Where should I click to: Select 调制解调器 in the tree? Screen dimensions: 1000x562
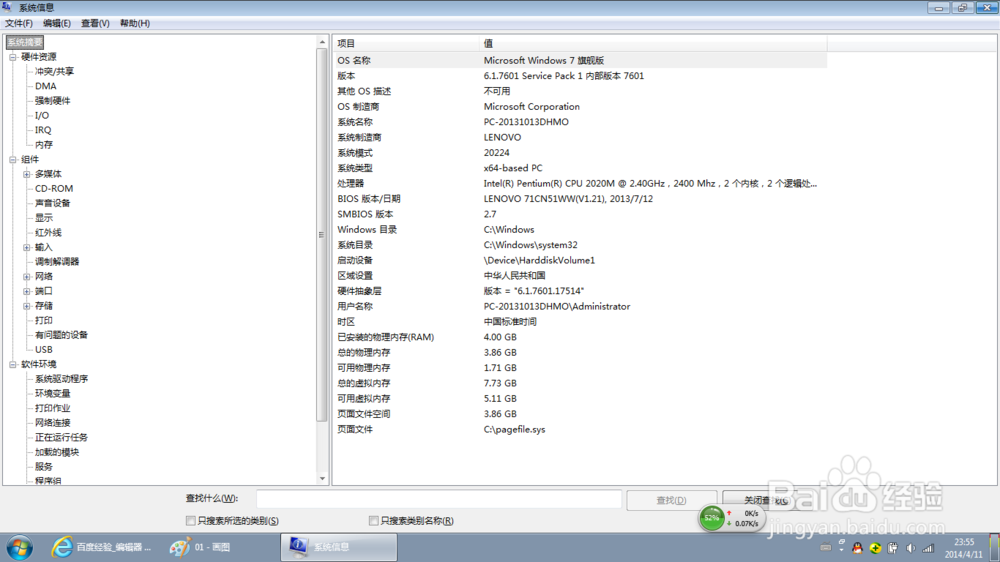57,262
